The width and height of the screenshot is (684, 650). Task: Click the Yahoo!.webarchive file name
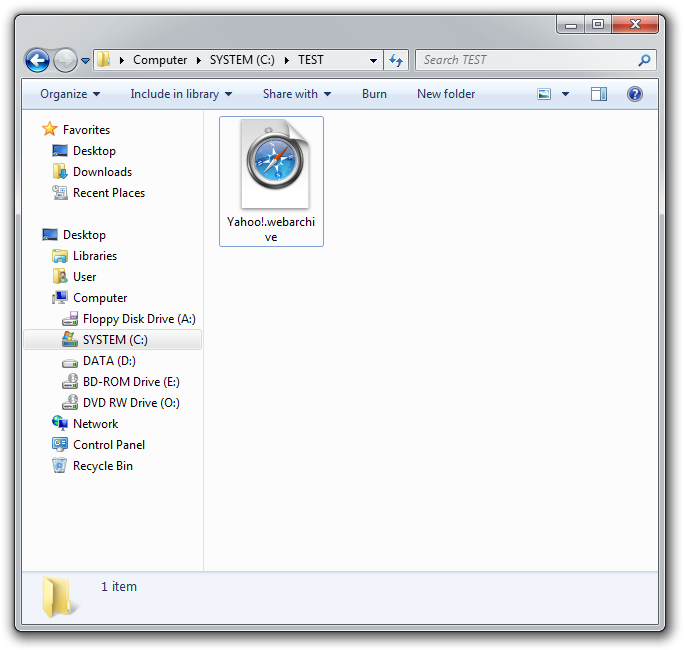(x=271, y=229)
